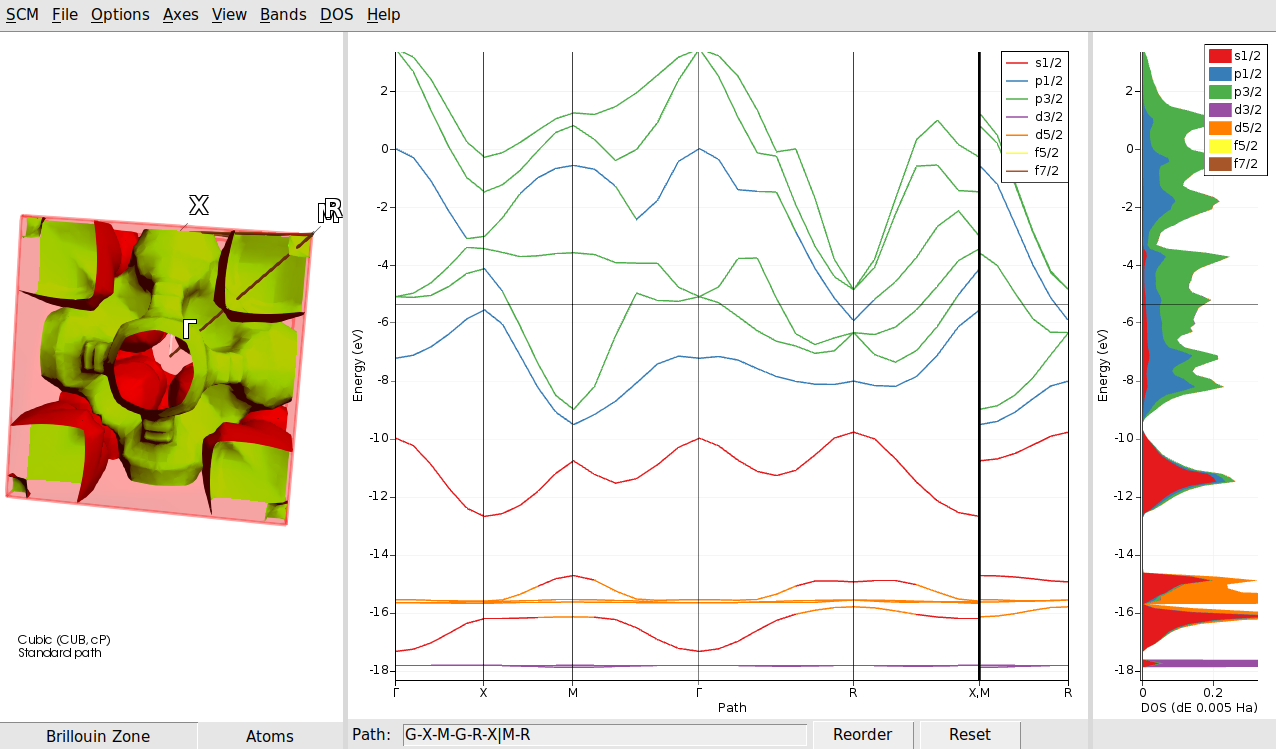This screenshot has height=749, width=1276.
Task: Click the X label on the Brillouin zone
Action: (199, 205)
